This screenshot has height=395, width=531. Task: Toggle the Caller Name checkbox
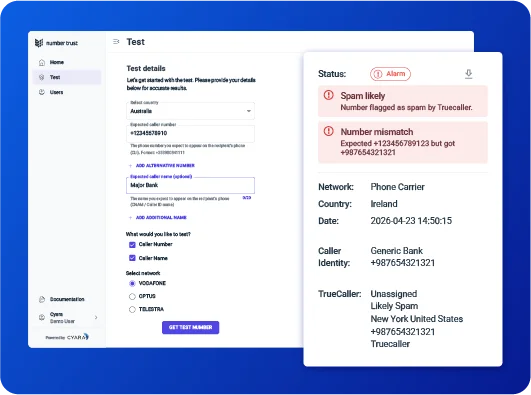[x=132, y=258]
